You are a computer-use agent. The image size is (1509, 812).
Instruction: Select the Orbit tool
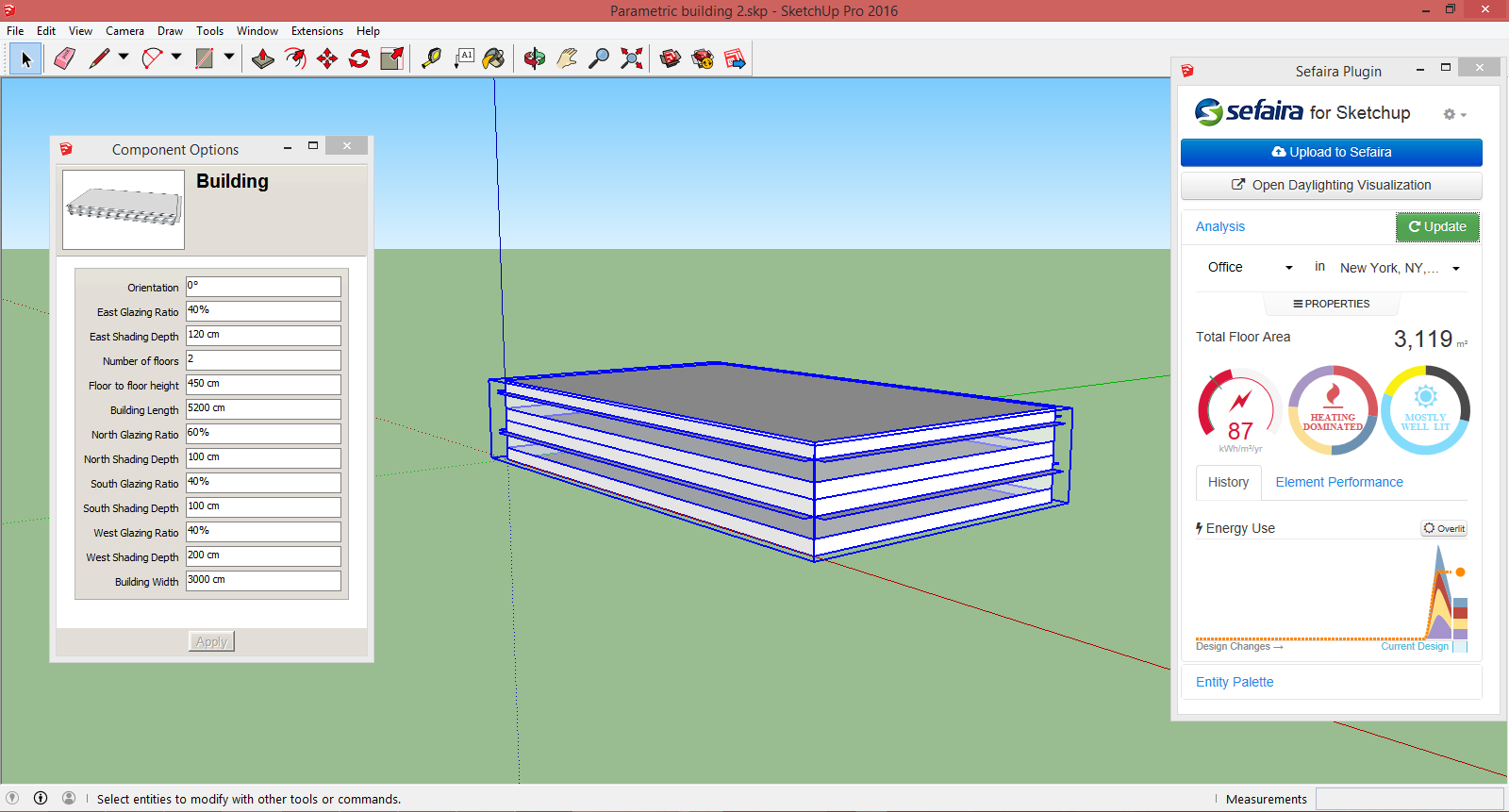pos(535,59)
